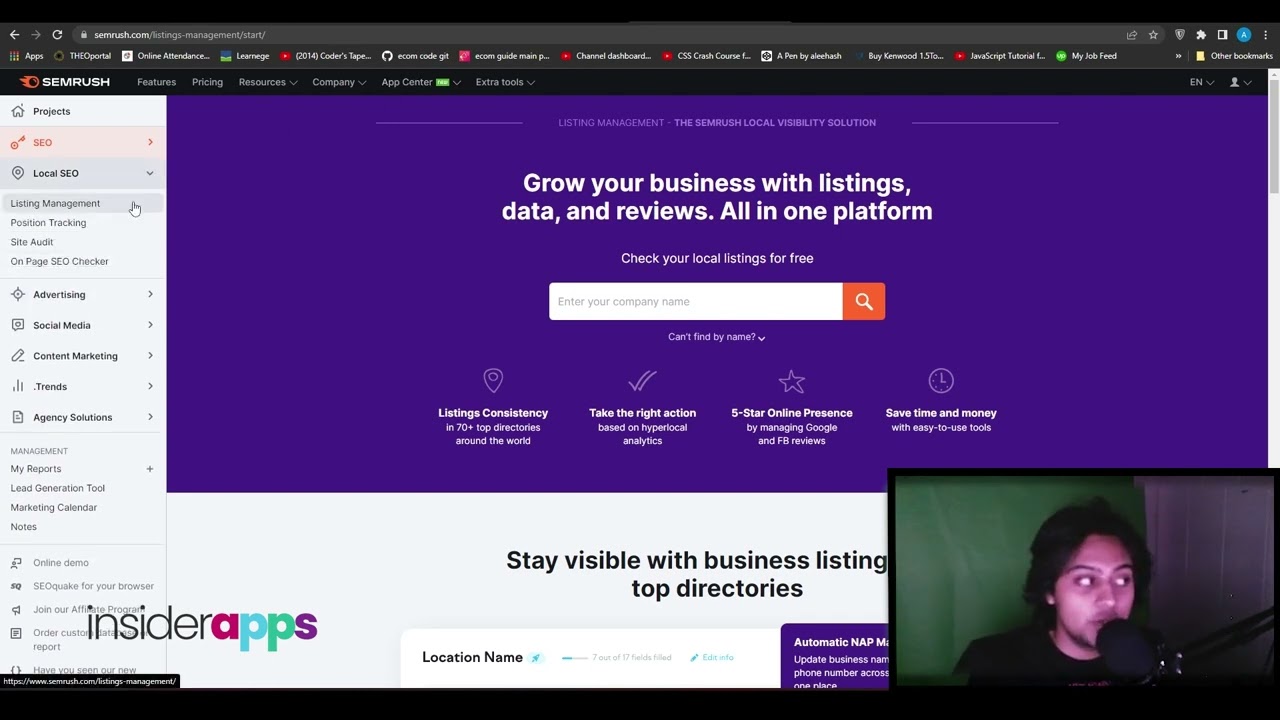1280x720 pixels.
Task: Click the Local SEO pin icon
Action: [x=18, y=173]
